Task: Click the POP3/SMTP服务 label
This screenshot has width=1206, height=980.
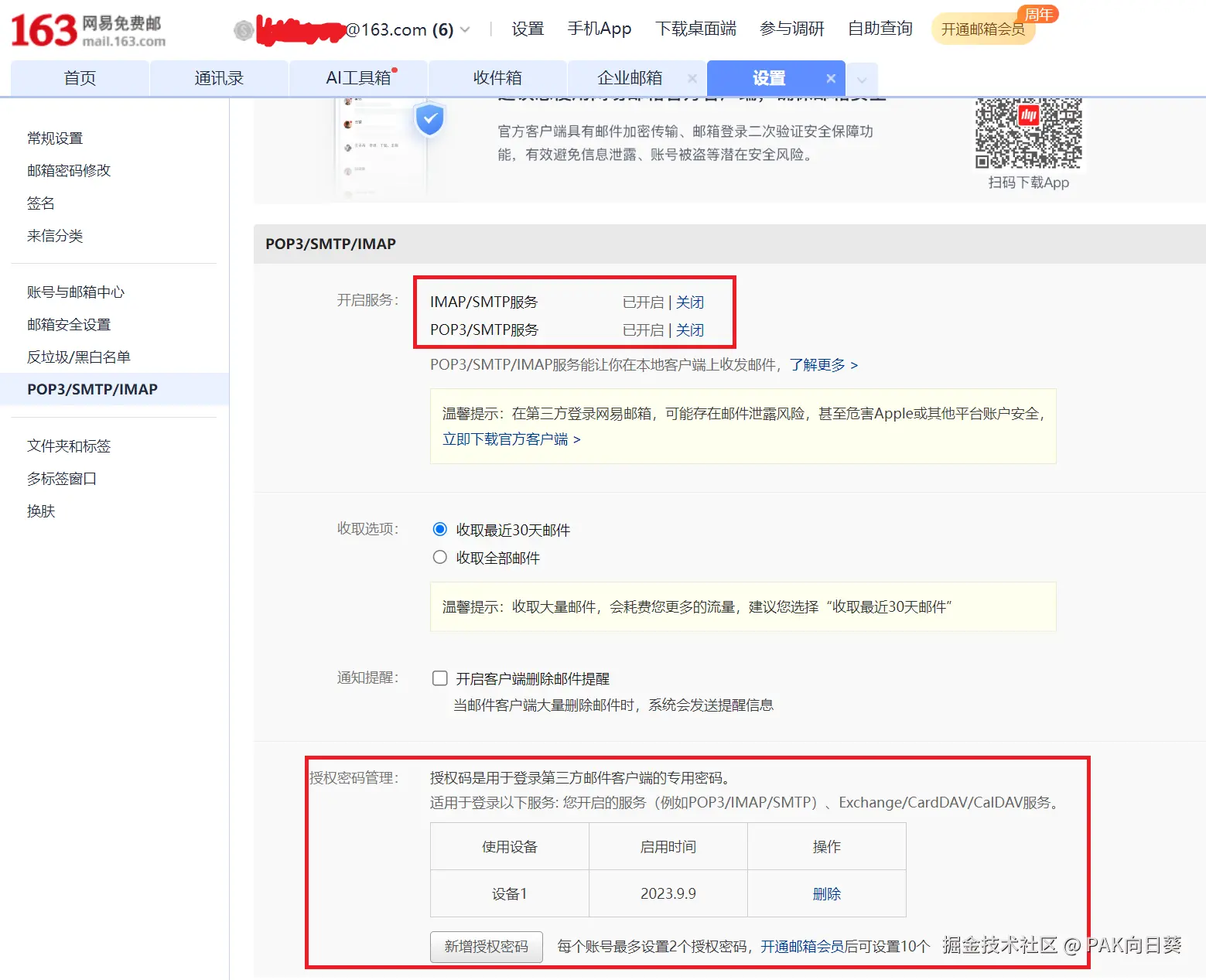Action: pos(484,330)
